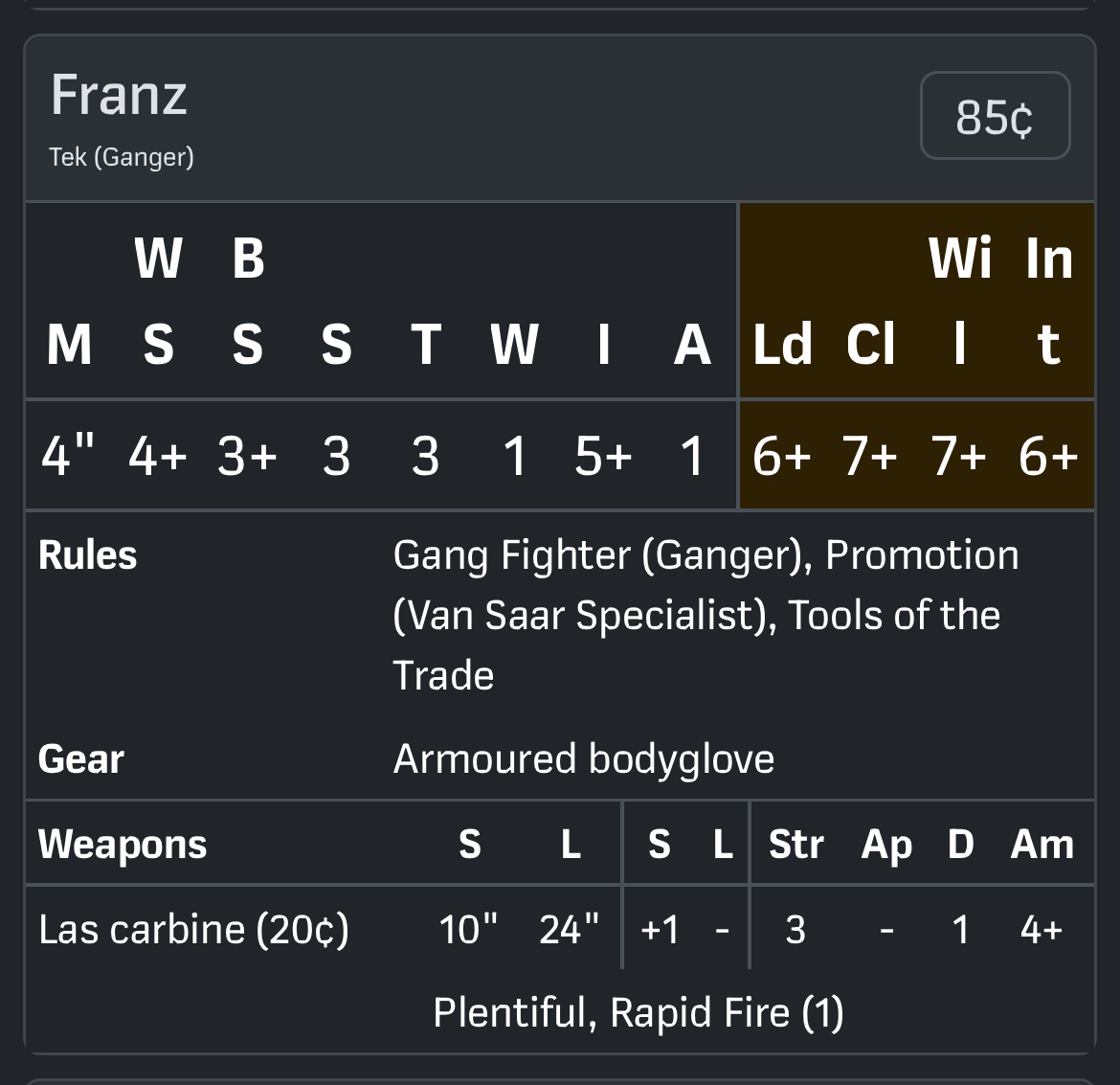Screen dimensions: 1120x1085
Task: Click the Ballistic Skill value 3+
Action: click(247, 456)
